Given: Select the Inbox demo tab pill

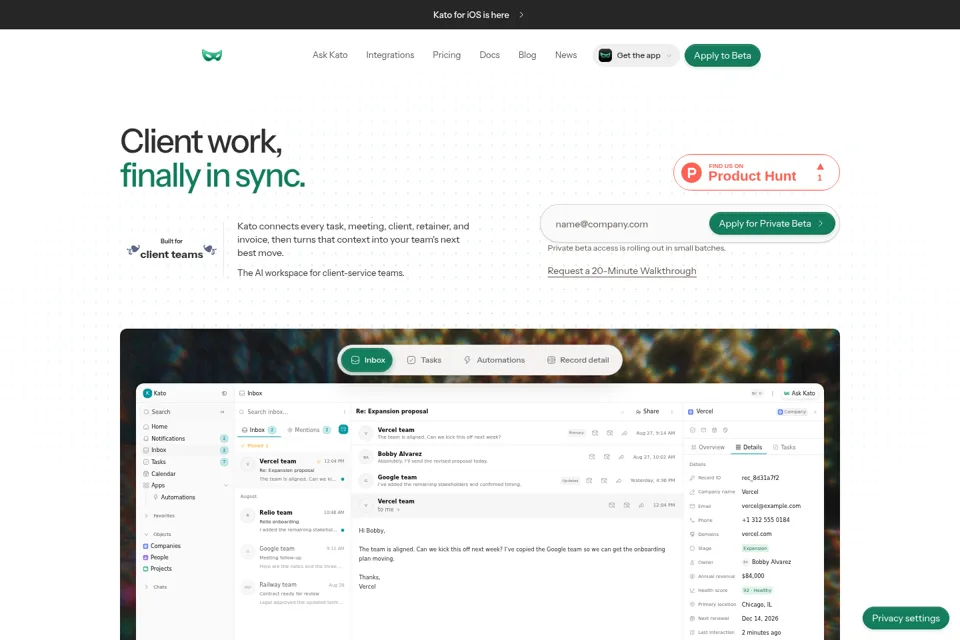Looking at the screenshot, I should 367,360.
